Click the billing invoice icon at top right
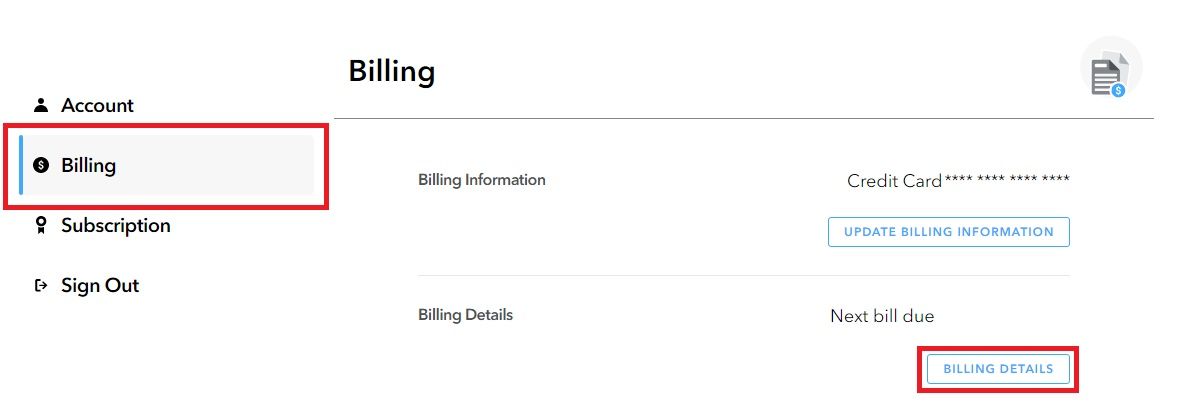1183x410 pixels. (x=1109, y=75)
